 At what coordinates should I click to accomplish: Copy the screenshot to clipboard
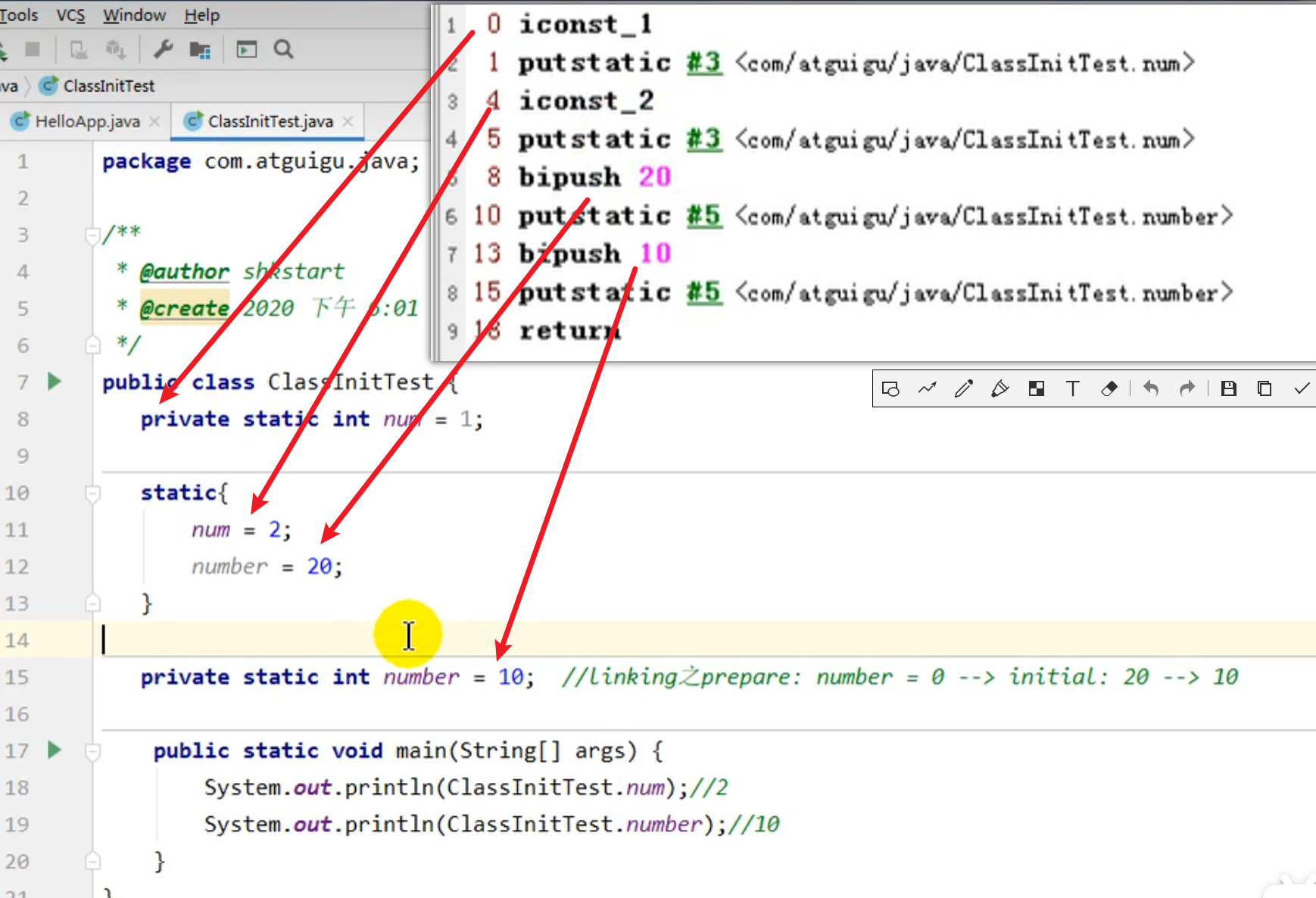tap(1265, 389)
